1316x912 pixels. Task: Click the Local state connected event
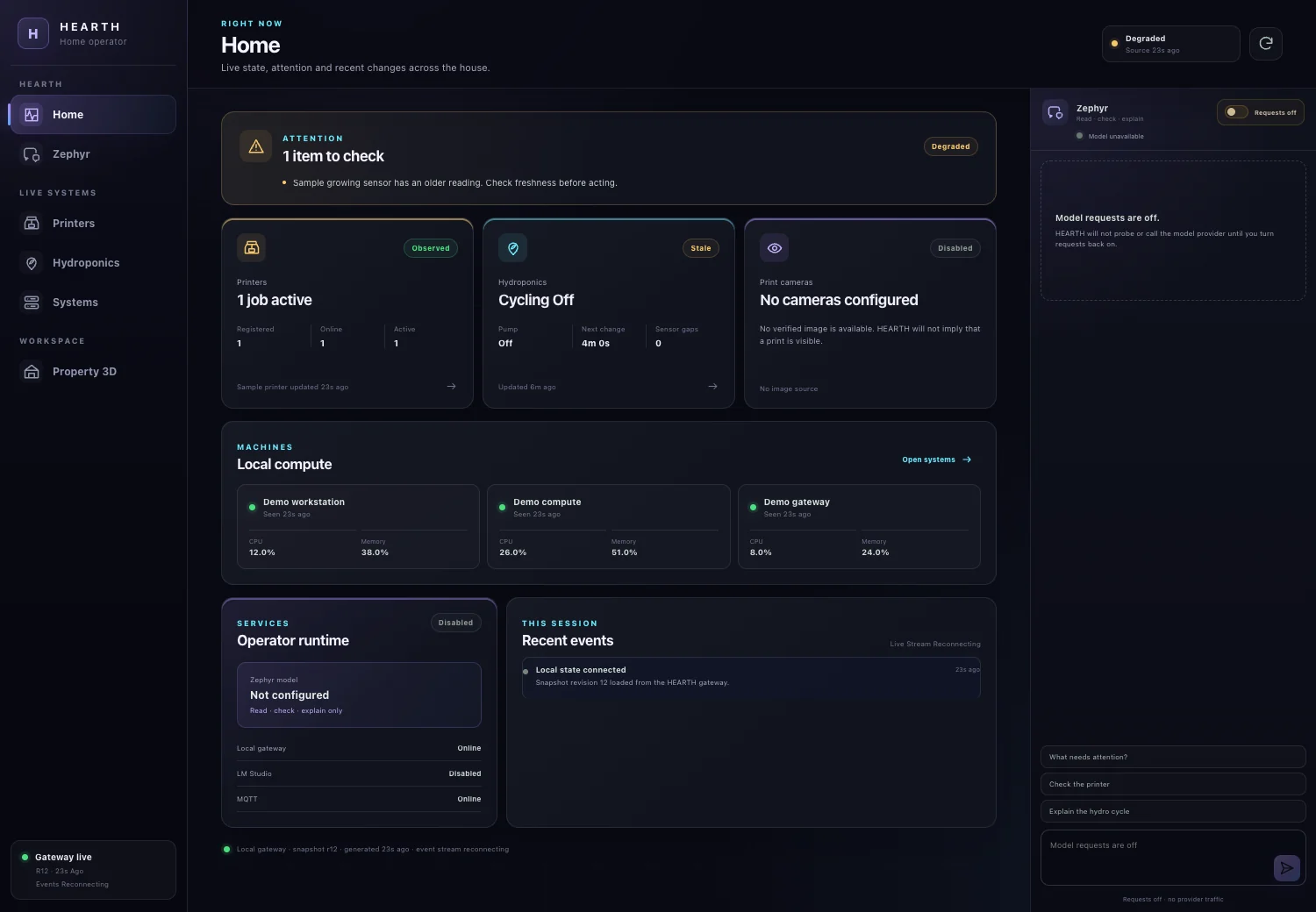pos(751,676)
